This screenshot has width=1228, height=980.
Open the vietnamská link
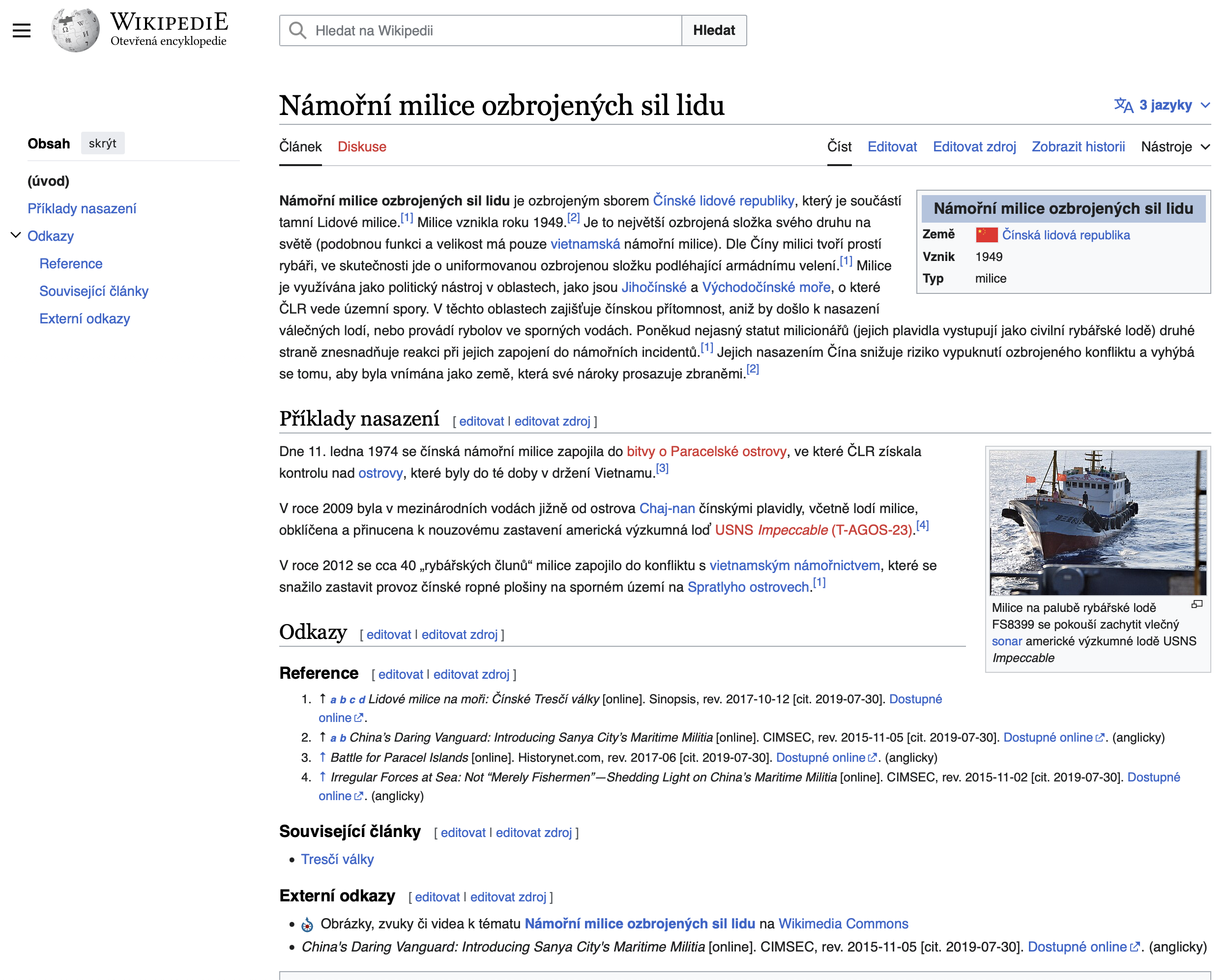point(585,244)
